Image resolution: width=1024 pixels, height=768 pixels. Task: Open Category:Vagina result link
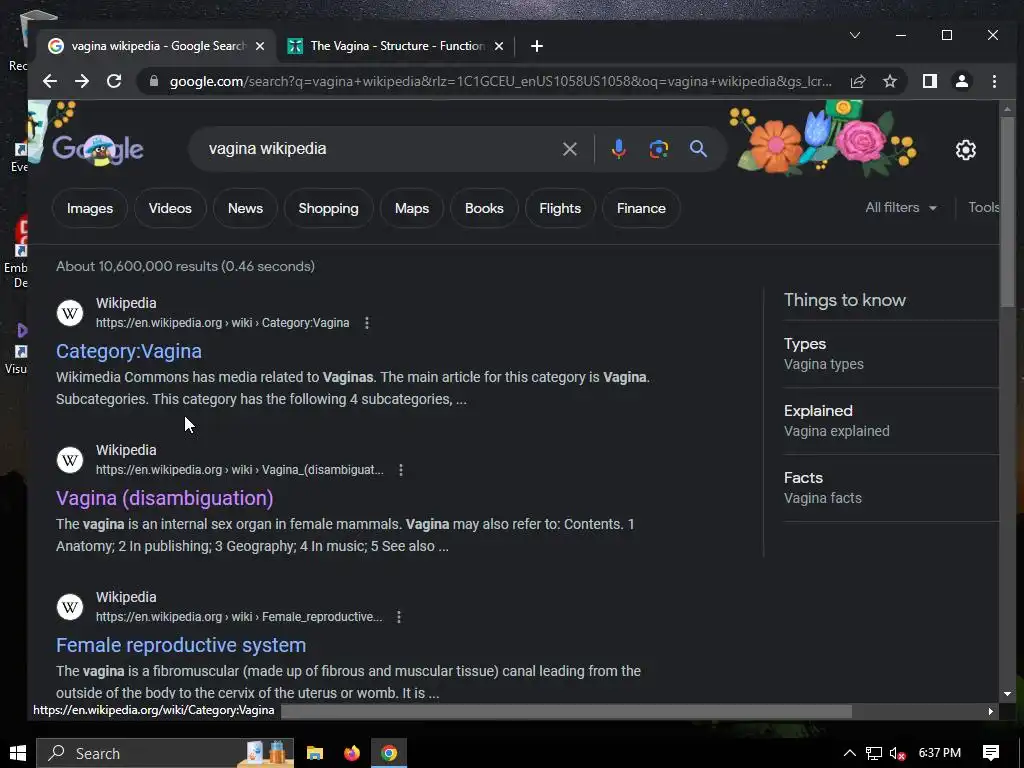[x=129, y=351]
